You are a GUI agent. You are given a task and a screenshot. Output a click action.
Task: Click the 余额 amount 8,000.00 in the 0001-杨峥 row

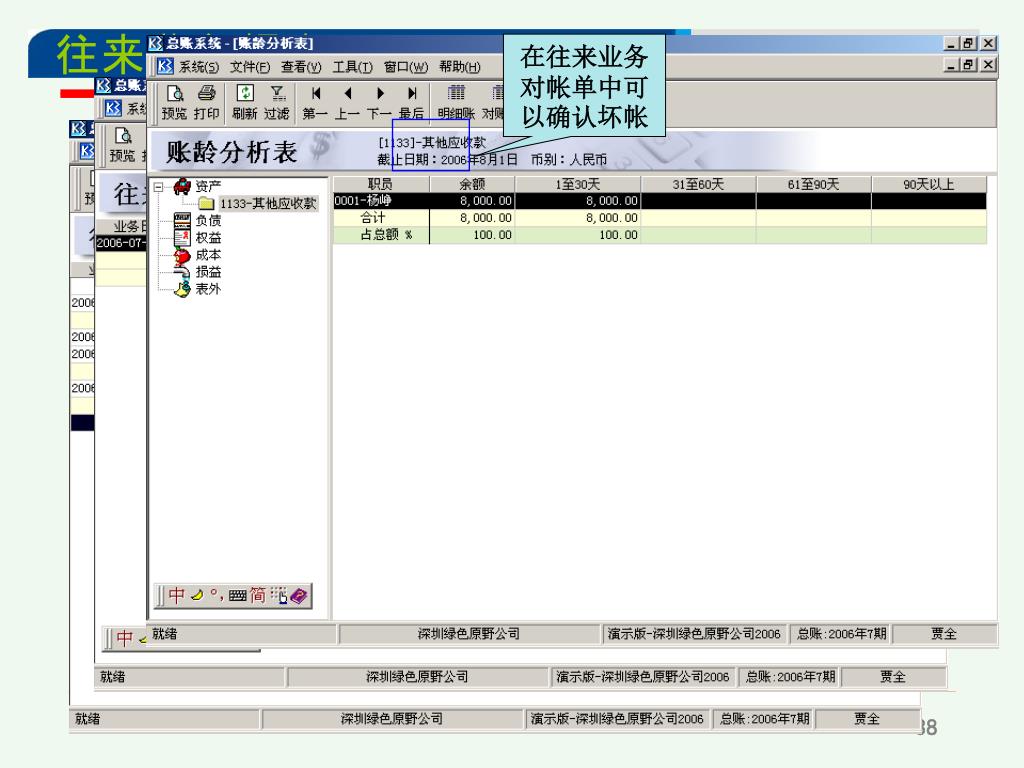486,201
